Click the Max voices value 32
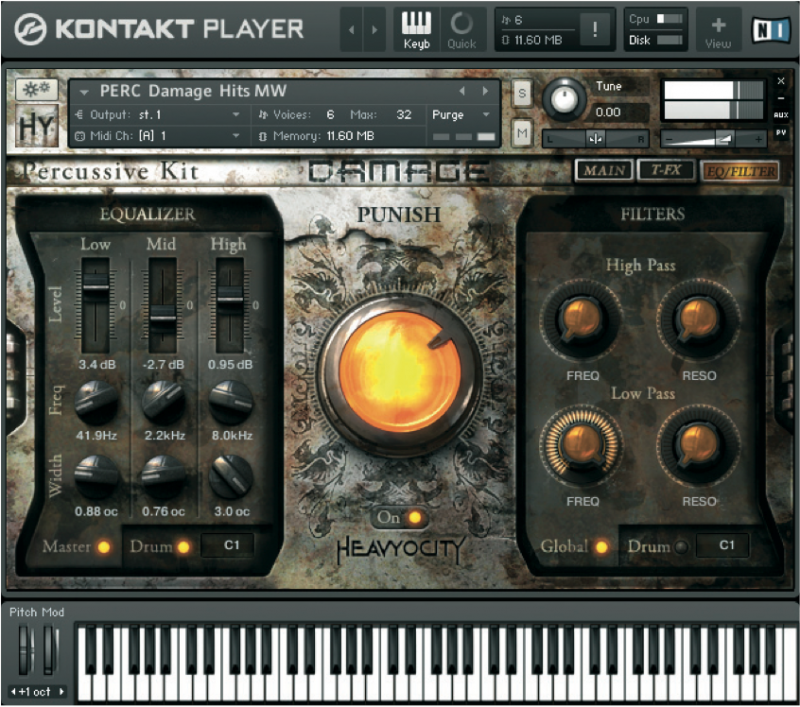Screen dimensions: 800x707 (404, 115)
